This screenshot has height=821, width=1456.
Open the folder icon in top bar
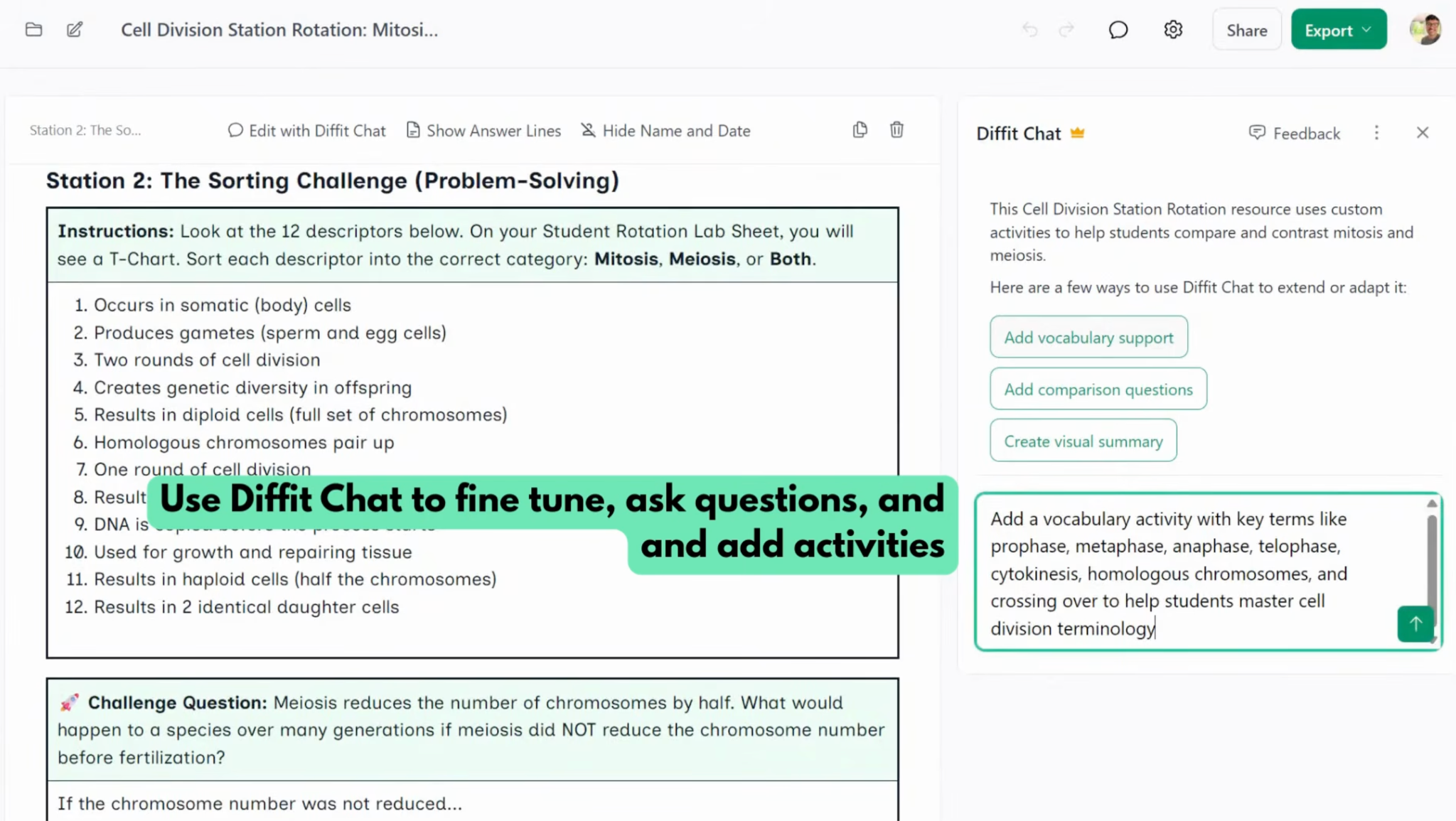tap(33, 30)
